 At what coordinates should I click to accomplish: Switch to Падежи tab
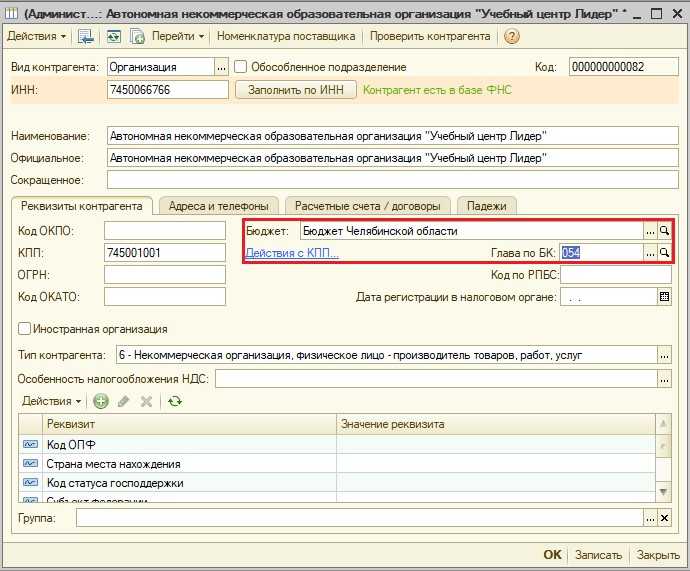pyautogui.click(x=486, y=206)
